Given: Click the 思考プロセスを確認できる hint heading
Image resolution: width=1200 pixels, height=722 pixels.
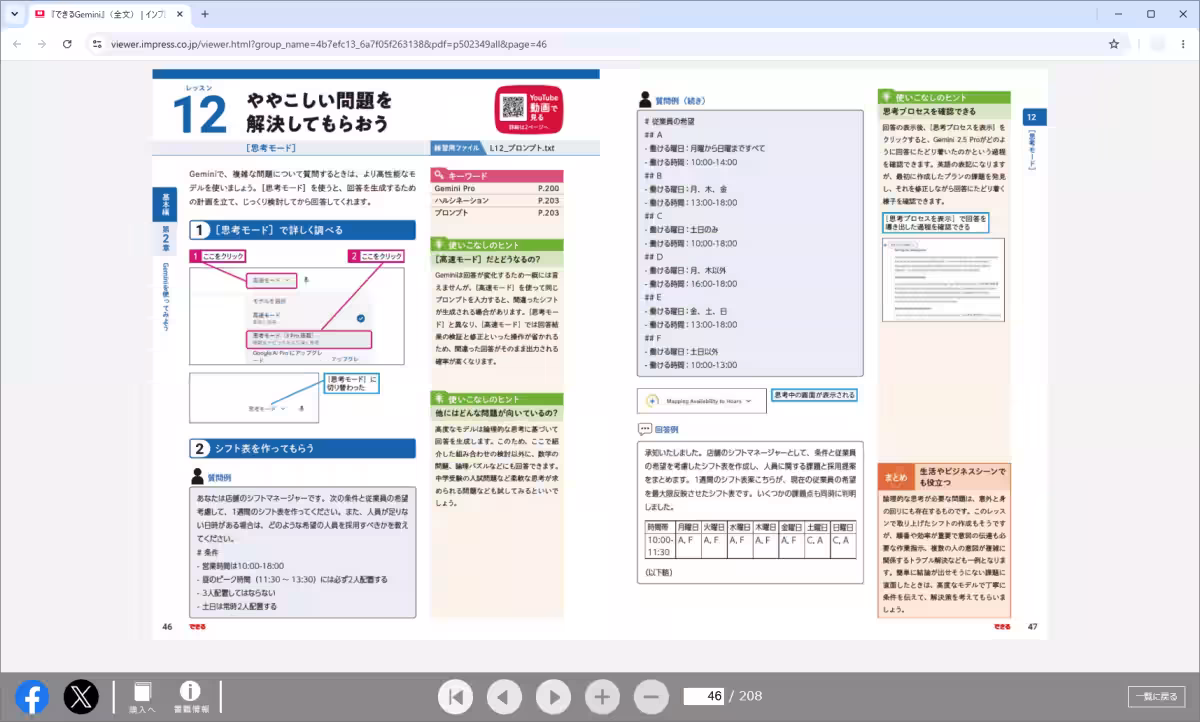Looking at the screenshot, I should pyautogui.click(x=929, y=111).
